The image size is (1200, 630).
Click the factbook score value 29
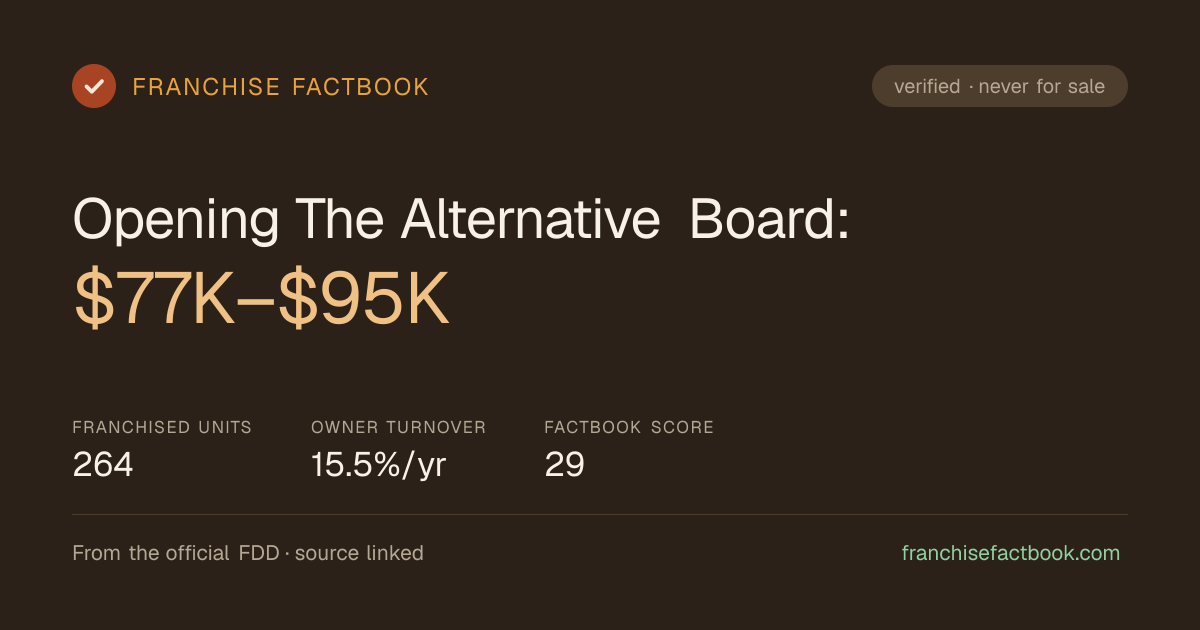pyautogui.click(x=565, y=464)
